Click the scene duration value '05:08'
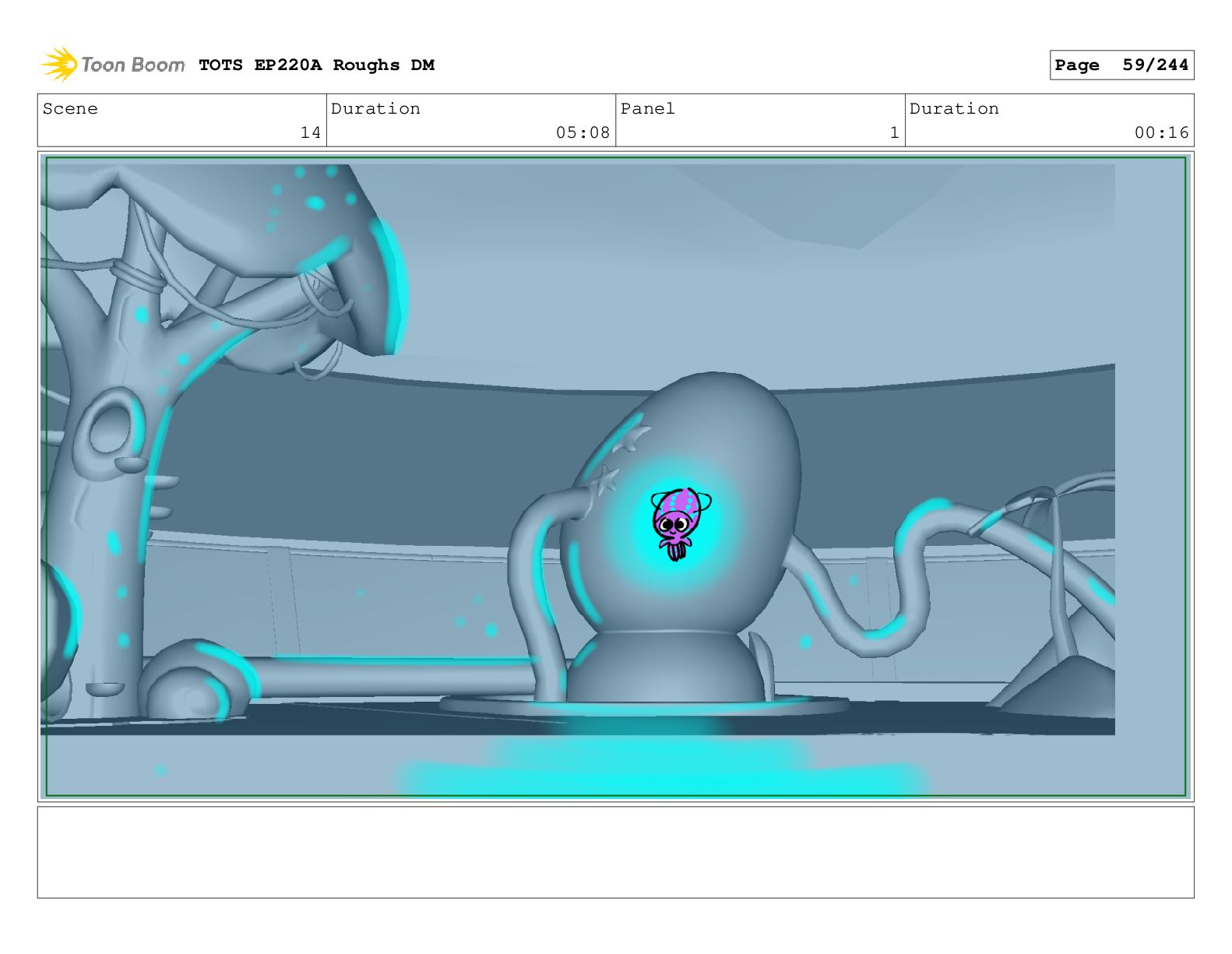Screen dimensions: 1232x954 pos(583,132)
